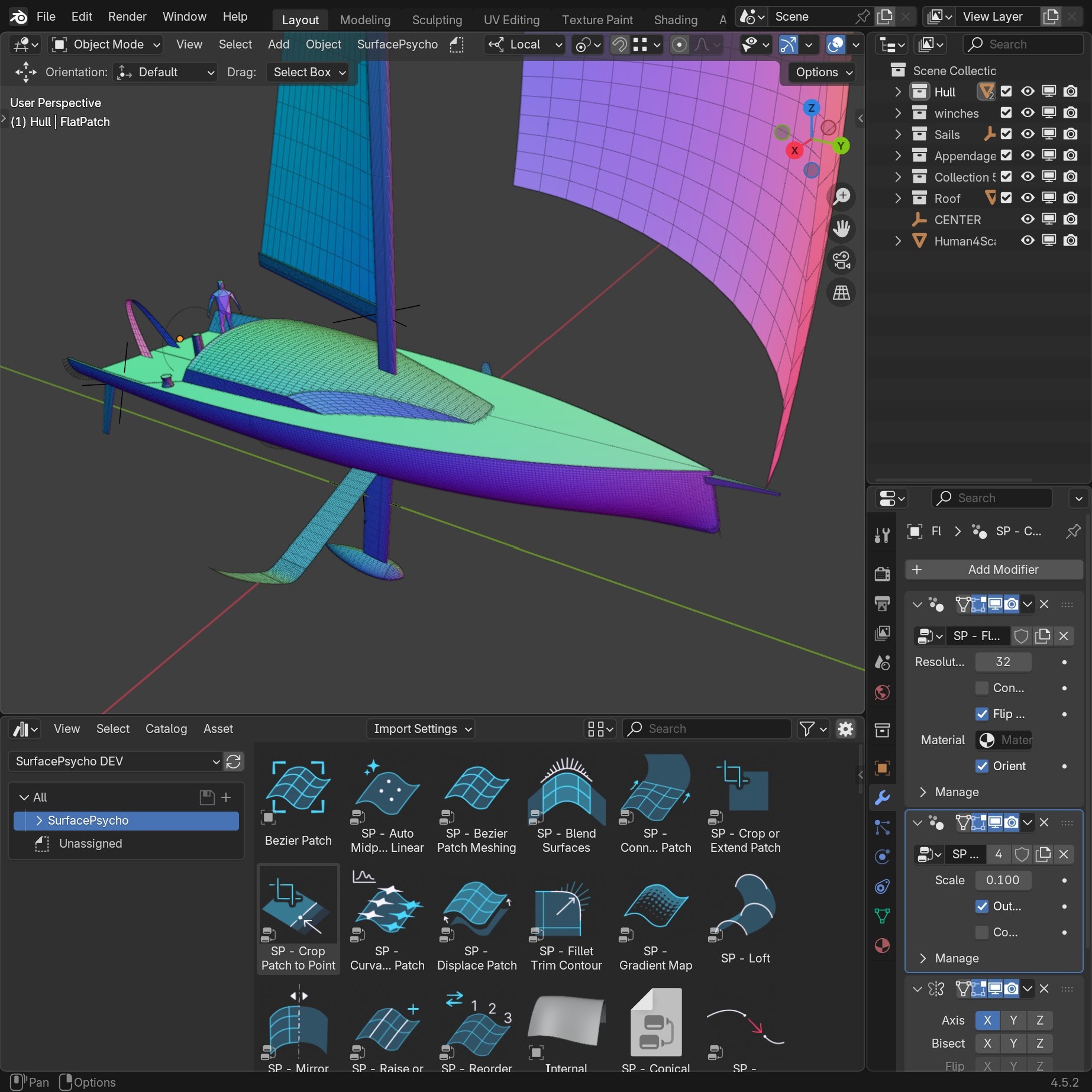Click the pan view hand icon
1092x1092 pixels.
(x=841, y=228)
